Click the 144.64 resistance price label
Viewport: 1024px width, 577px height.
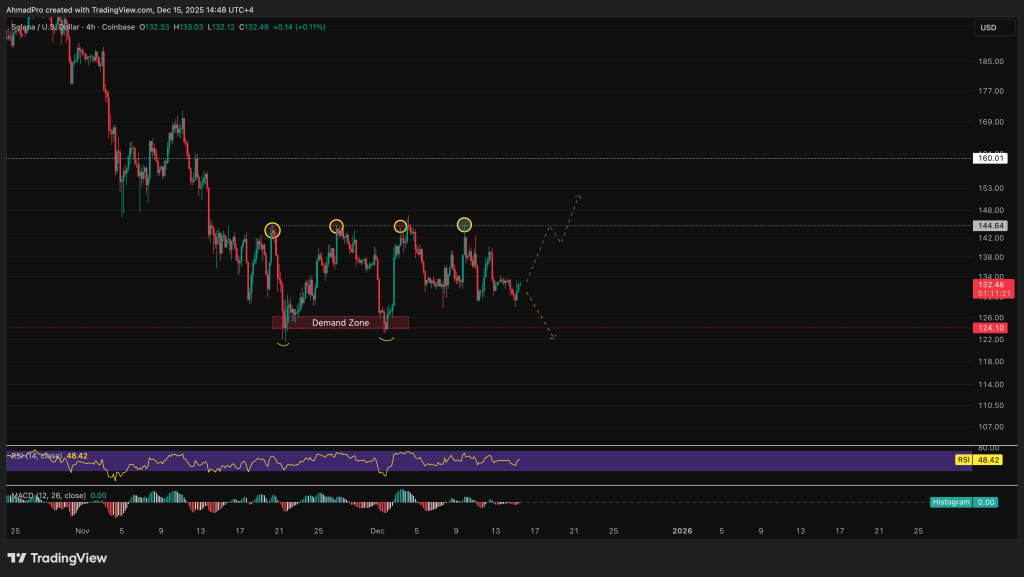point(992,226)
